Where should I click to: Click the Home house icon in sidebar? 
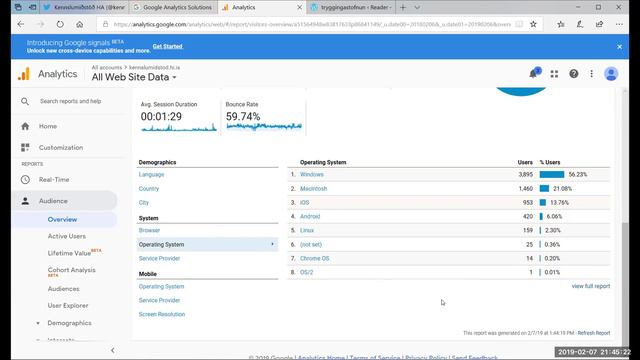coord(25,126)
